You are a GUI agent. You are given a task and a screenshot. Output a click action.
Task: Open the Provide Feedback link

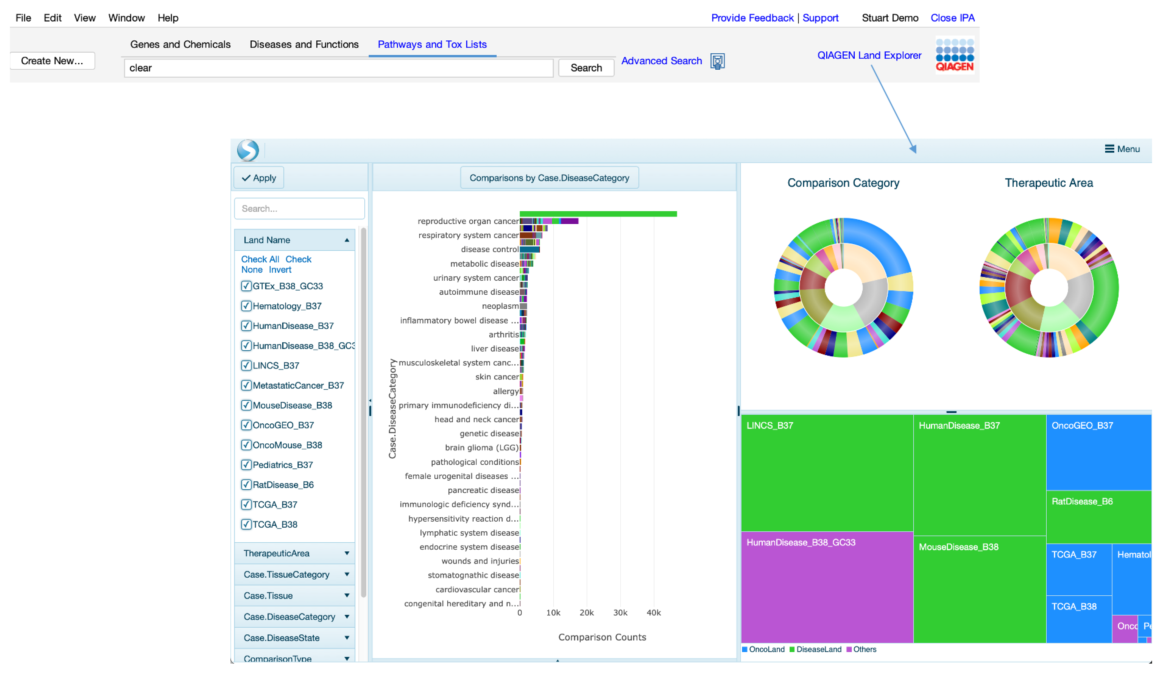pyautogui.click(x=752, y=18)
